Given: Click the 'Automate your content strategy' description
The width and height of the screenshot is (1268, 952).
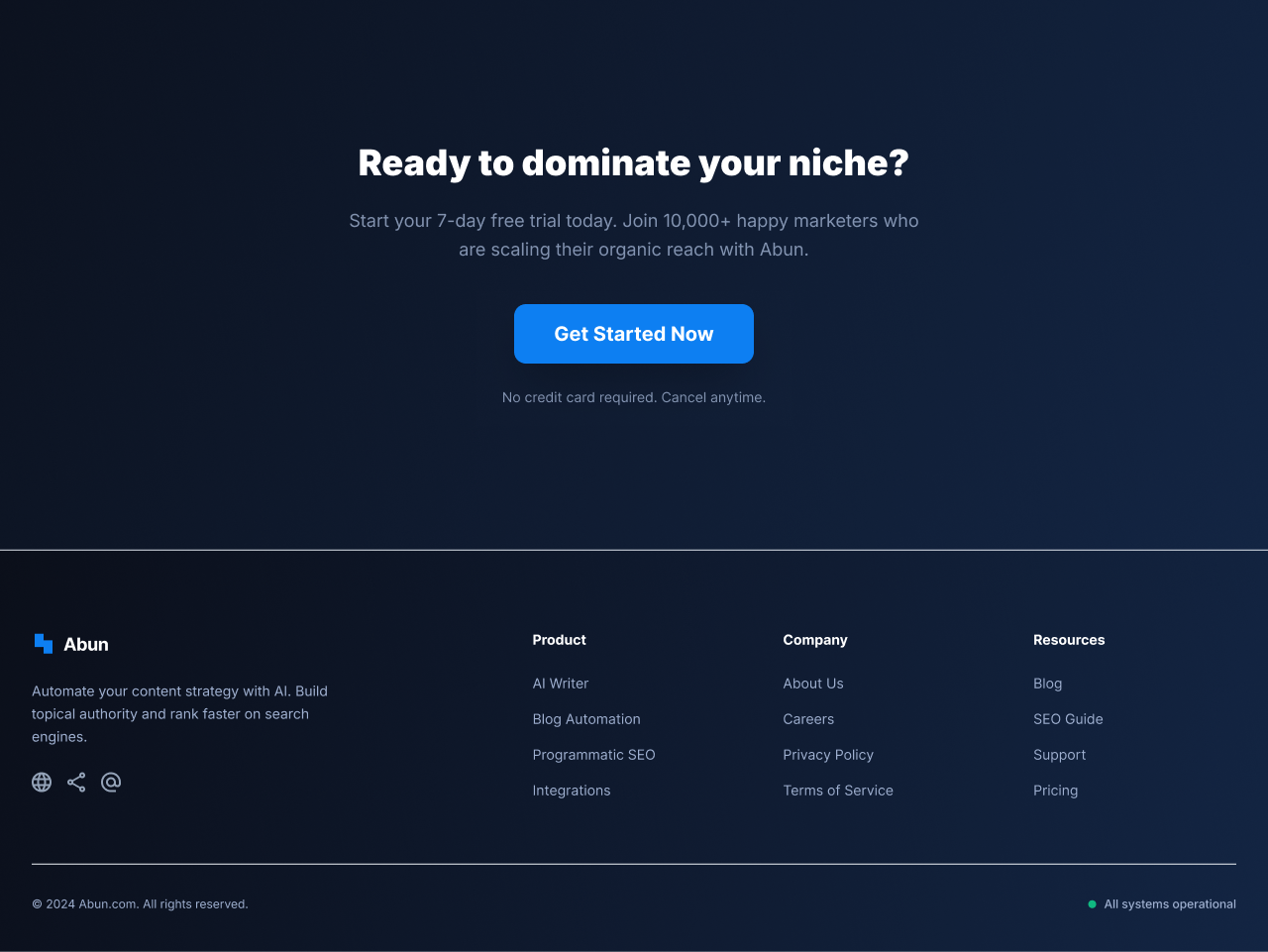Looking at the screenshot, I should (179, 714).
